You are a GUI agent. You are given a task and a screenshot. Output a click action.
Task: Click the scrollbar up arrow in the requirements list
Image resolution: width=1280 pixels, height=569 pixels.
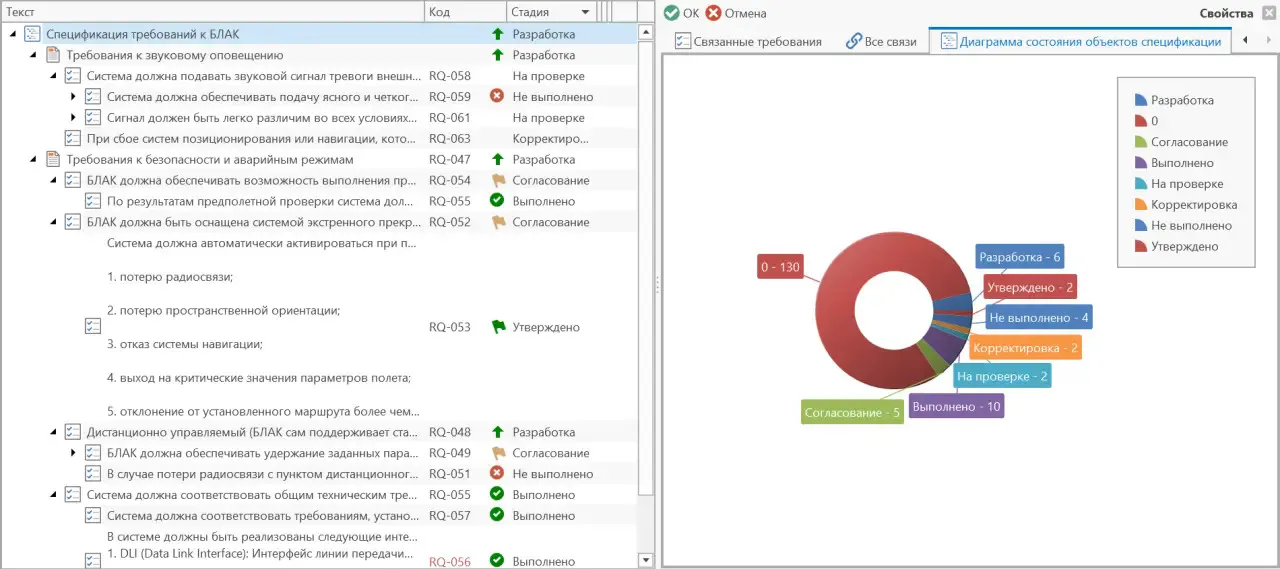pyautogui.click(x=645, y=31)
